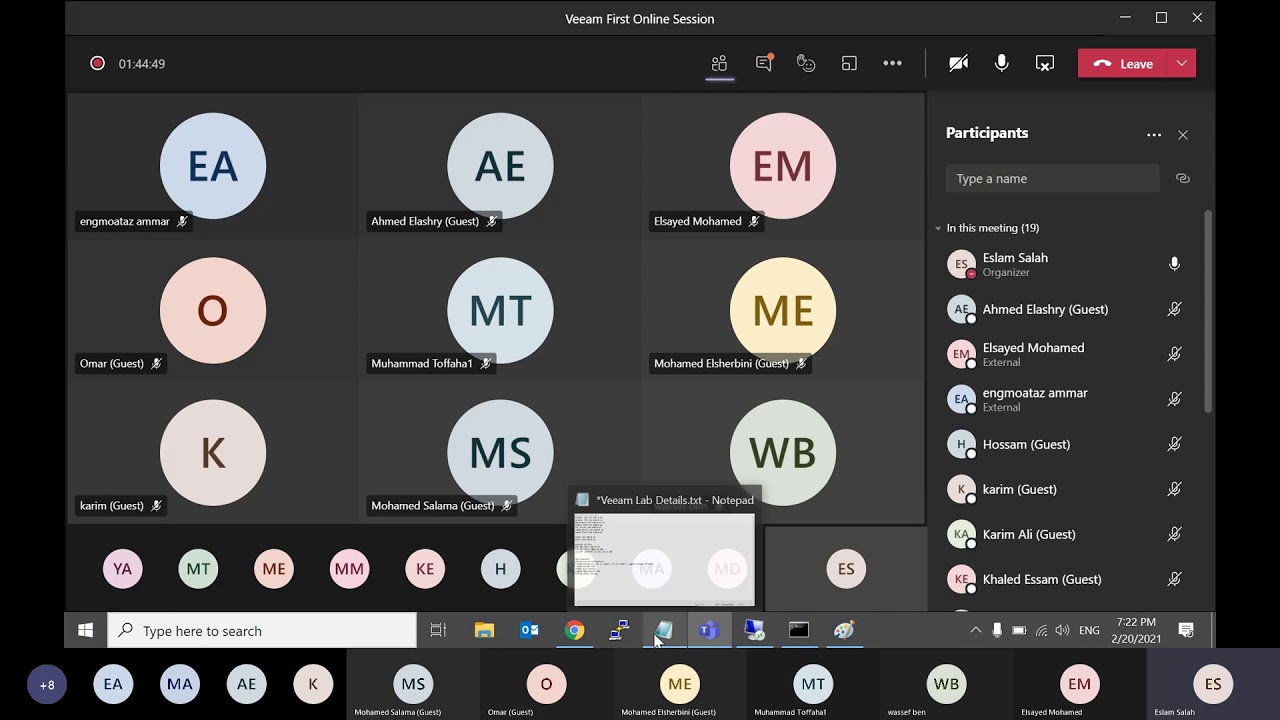Open Outlook from the taskbar
Image resolution: width=1280 pixels, height=720 pixels.
point(529,630)
